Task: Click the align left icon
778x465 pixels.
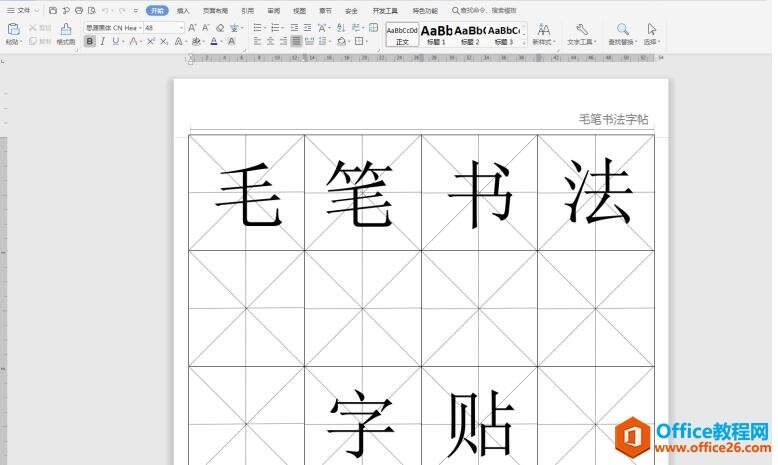Action: pos(257,42)
